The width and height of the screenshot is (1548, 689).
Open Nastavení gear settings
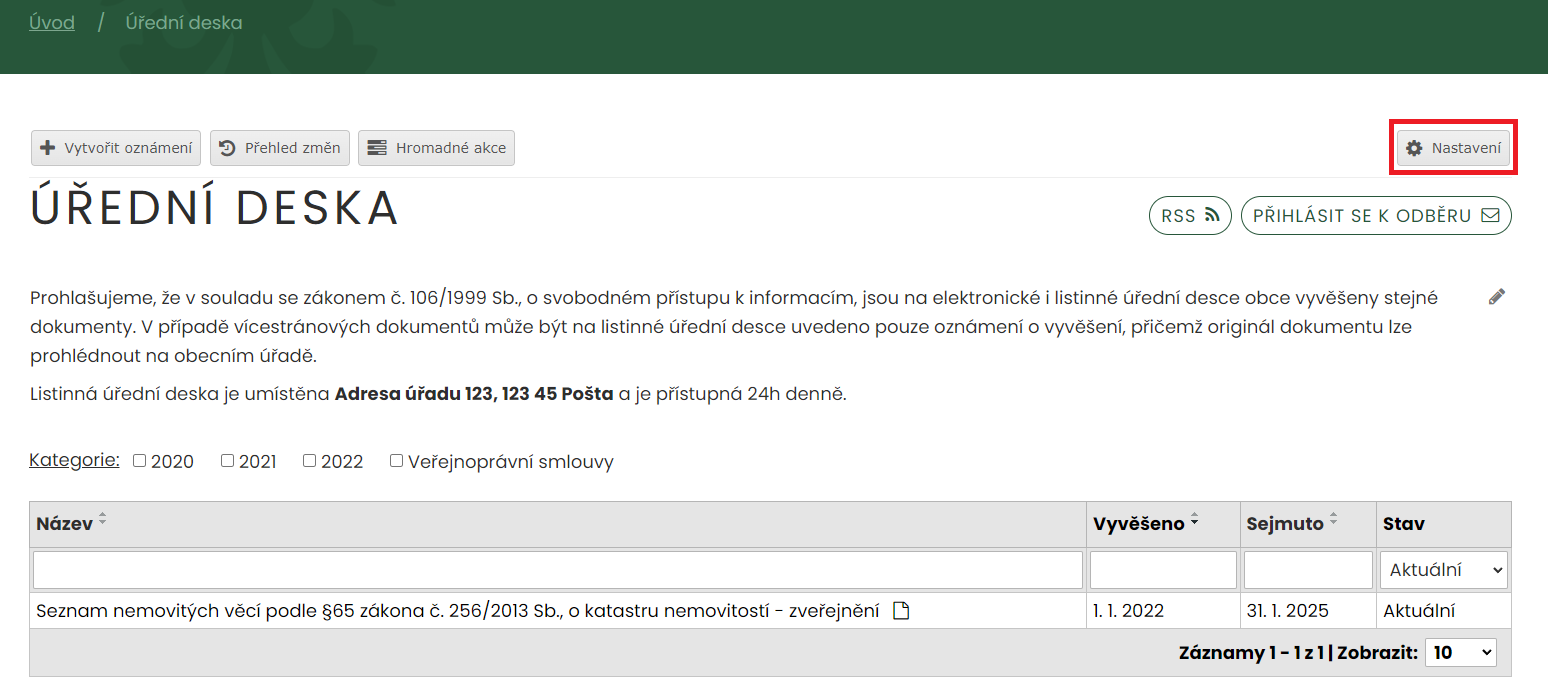(x=1454, y=148)
